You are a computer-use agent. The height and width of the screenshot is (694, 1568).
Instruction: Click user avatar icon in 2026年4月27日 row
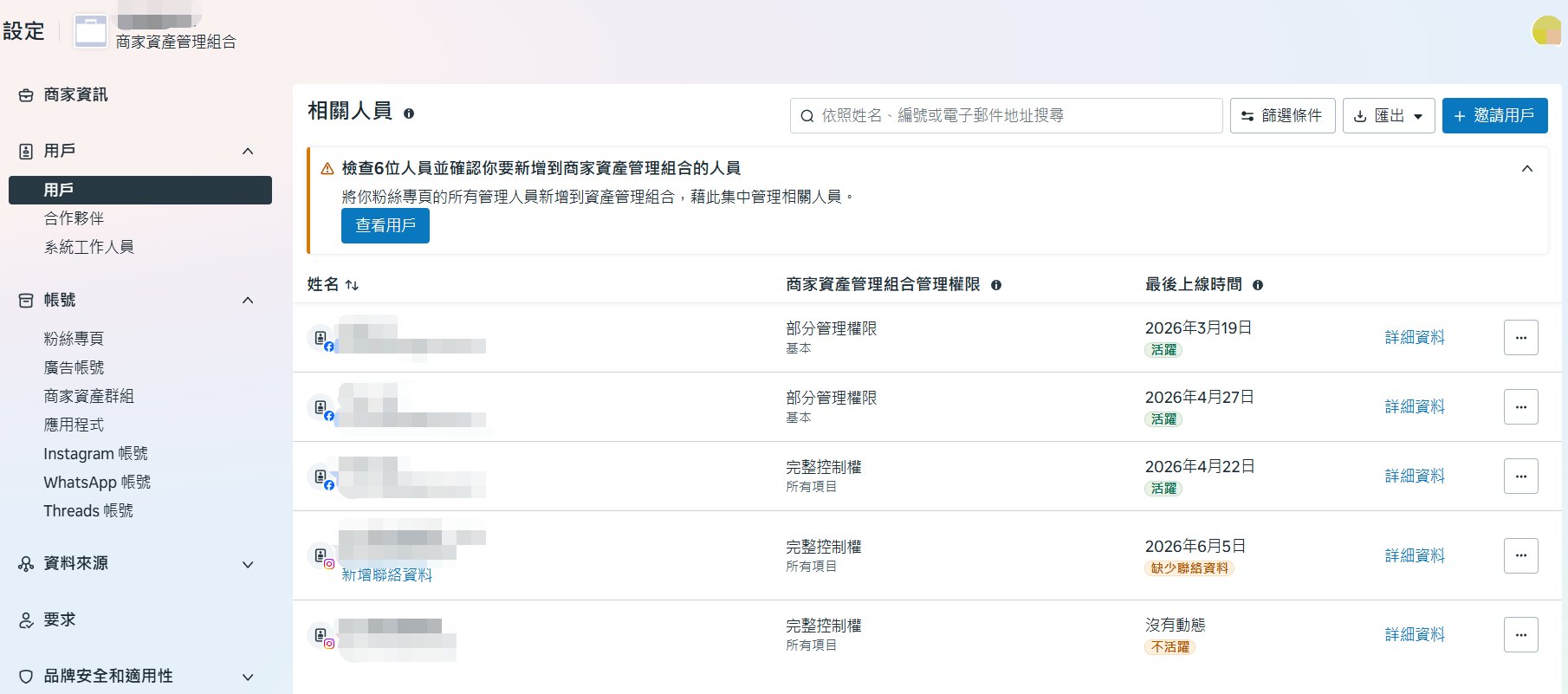coord(322,408)
